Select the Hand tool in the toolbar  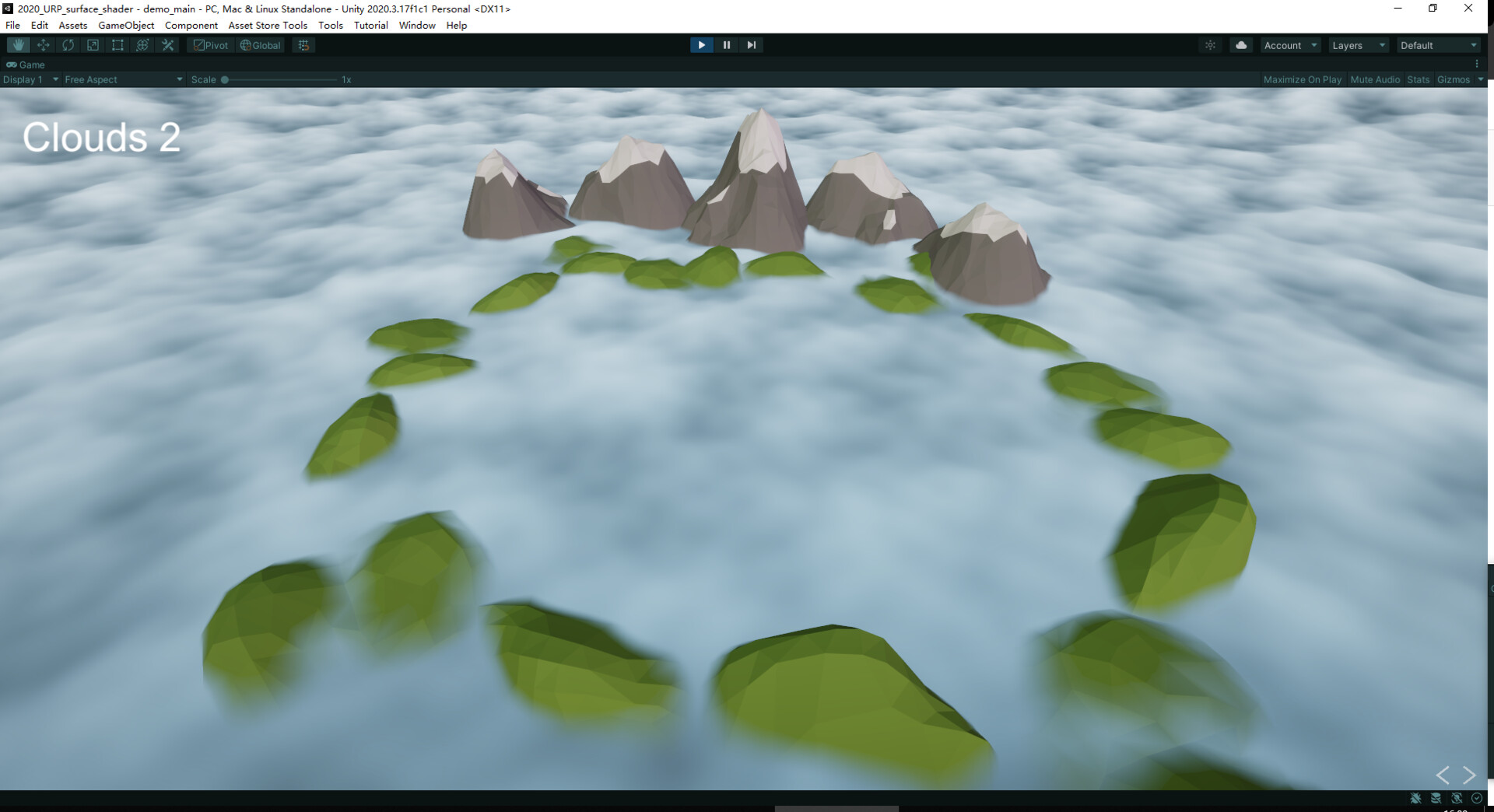tap(18, 44)
